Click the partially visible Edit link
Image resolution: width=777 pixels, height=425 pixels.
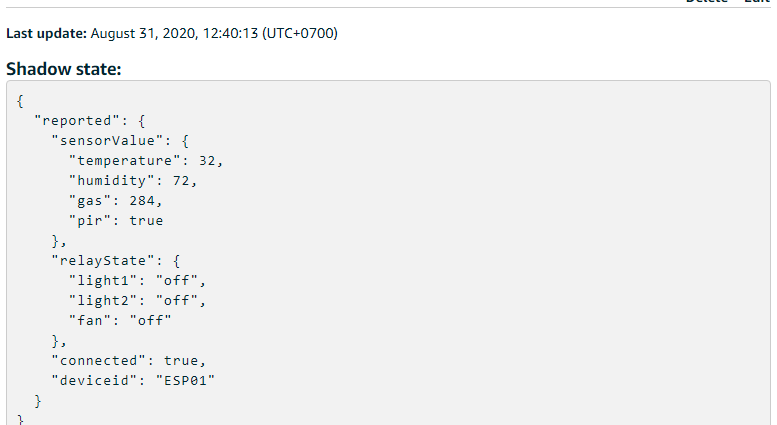point(755,2)
